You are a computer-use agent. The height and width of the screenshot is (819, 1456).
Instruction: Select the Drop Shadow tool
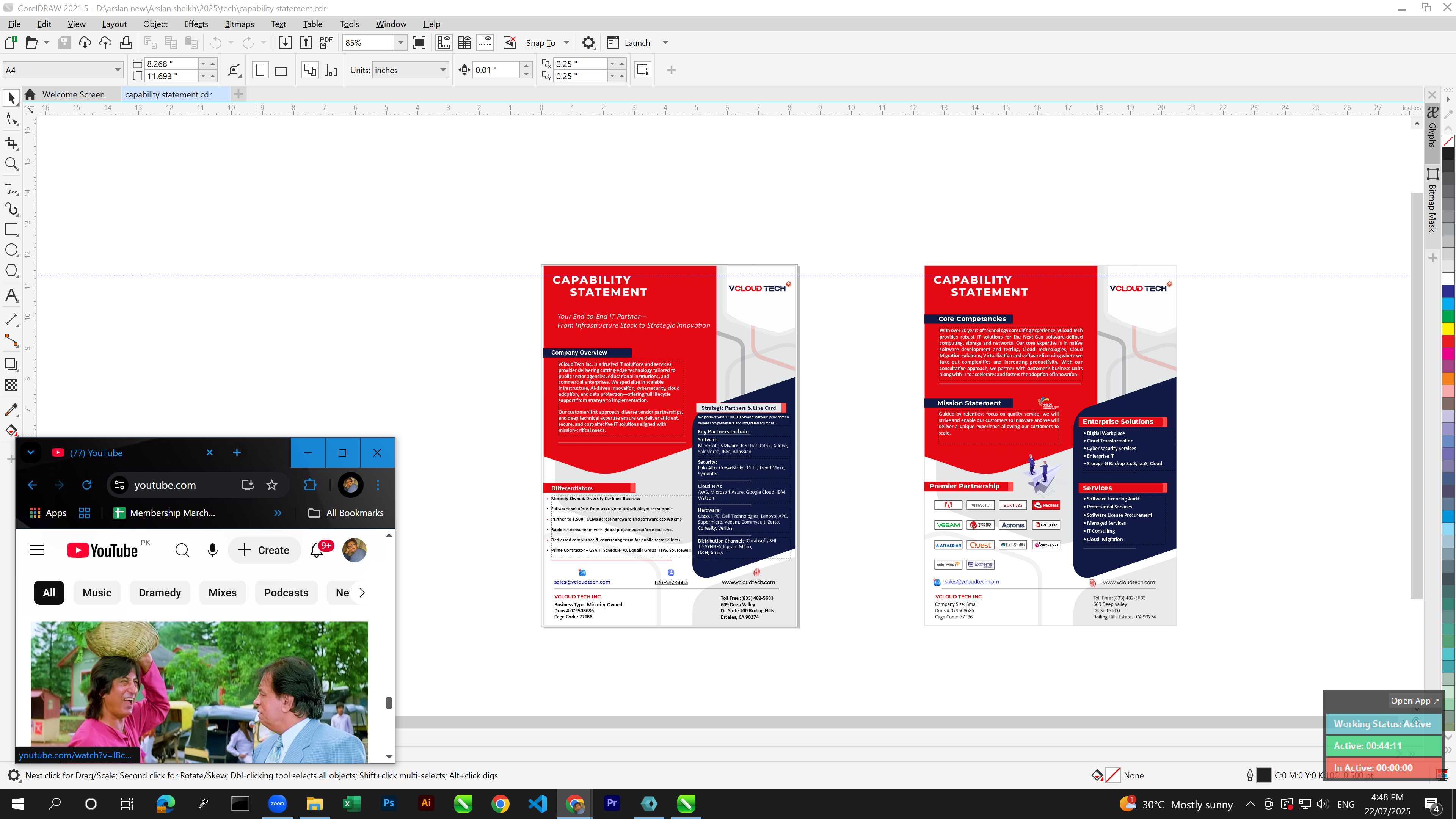[11, 364]
